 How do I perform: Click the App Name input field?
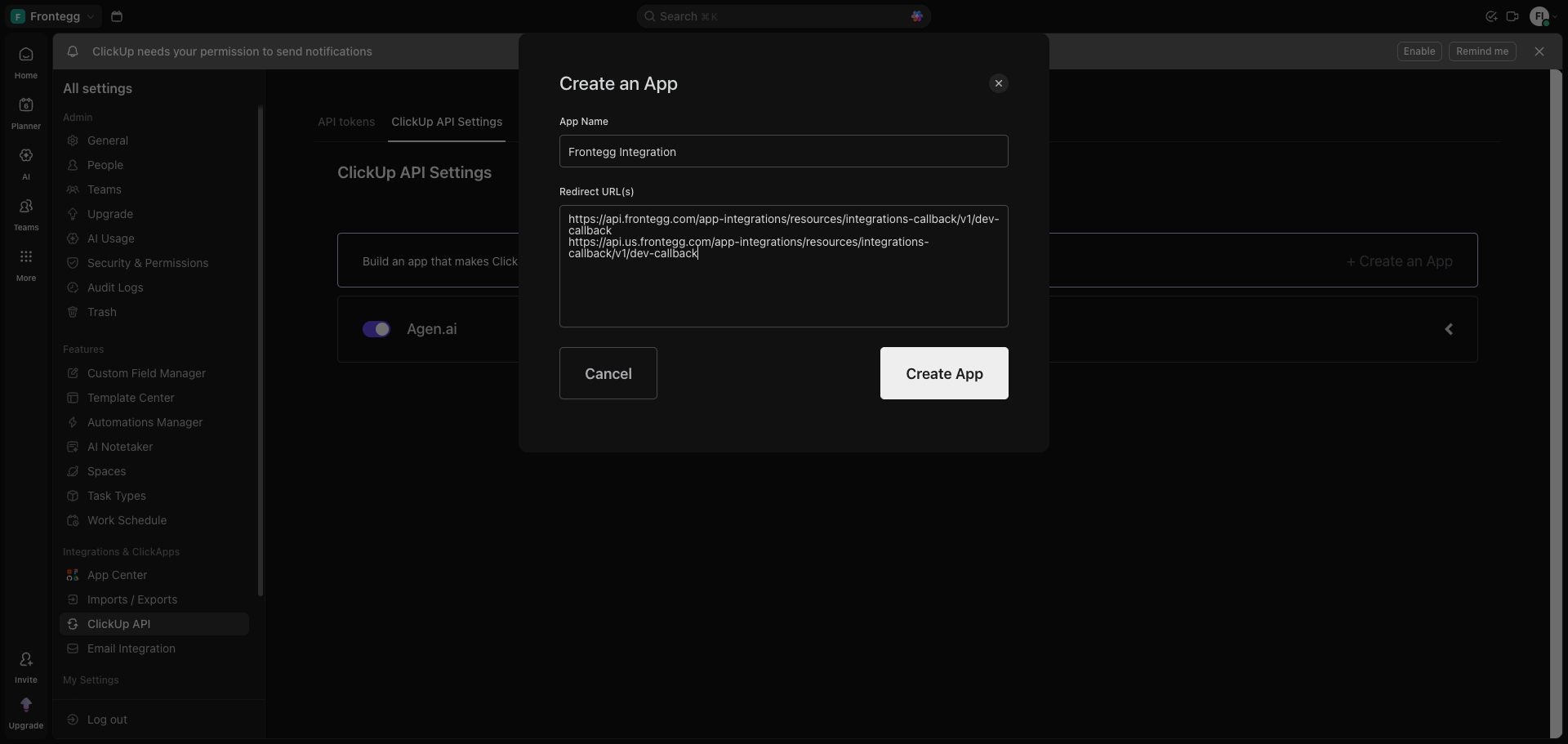(784, 151)
